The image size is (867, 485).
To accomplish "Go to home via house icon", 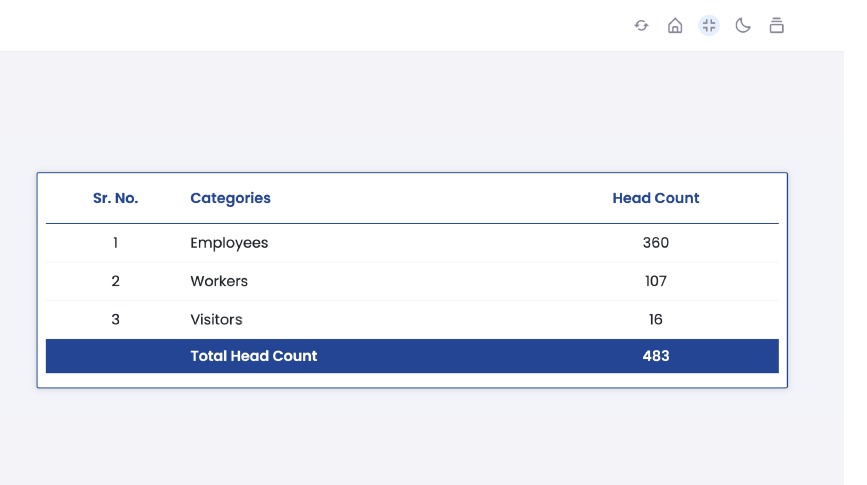I will (675, 26).
